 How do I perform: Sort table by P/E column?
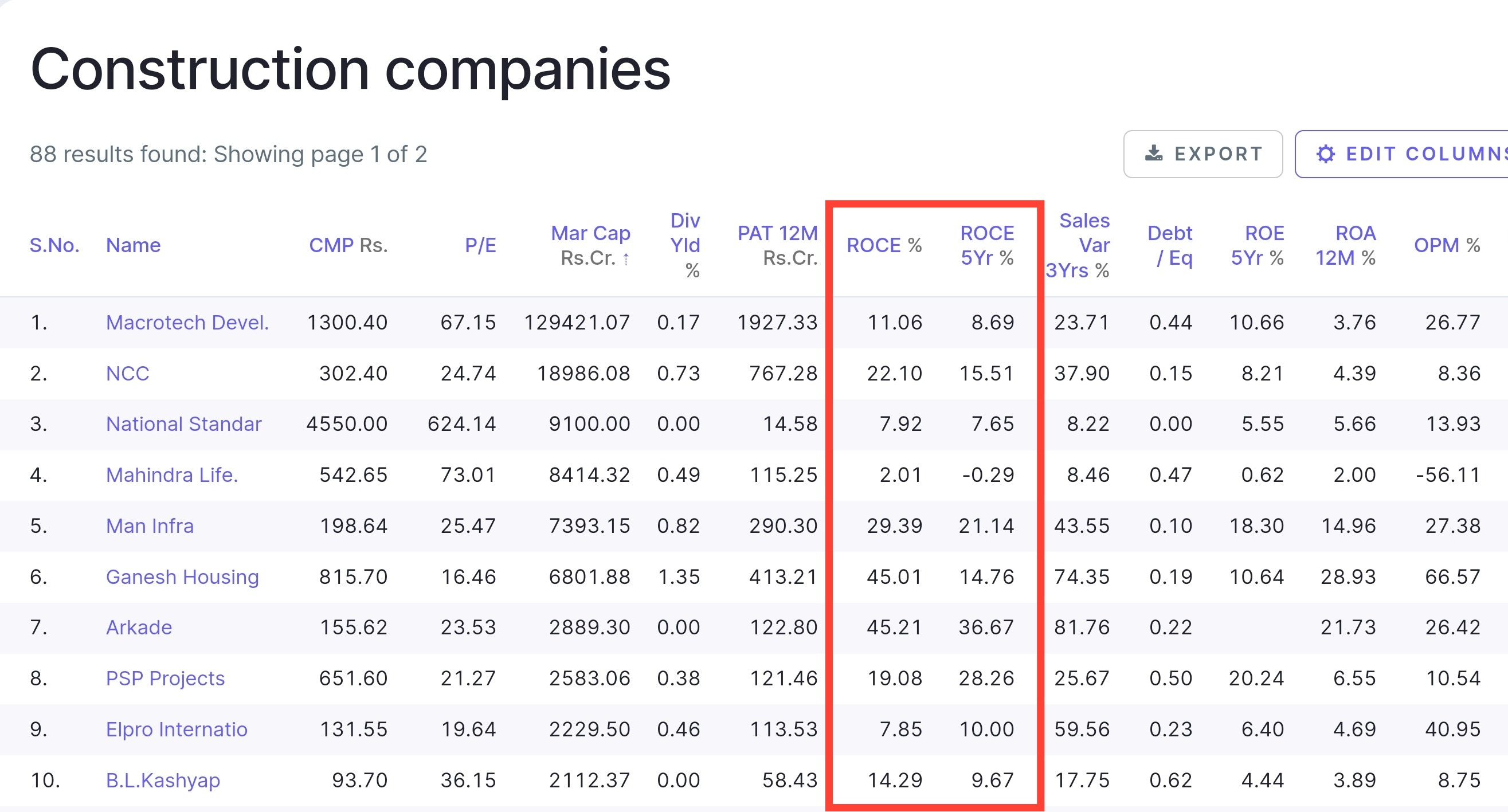480,245
